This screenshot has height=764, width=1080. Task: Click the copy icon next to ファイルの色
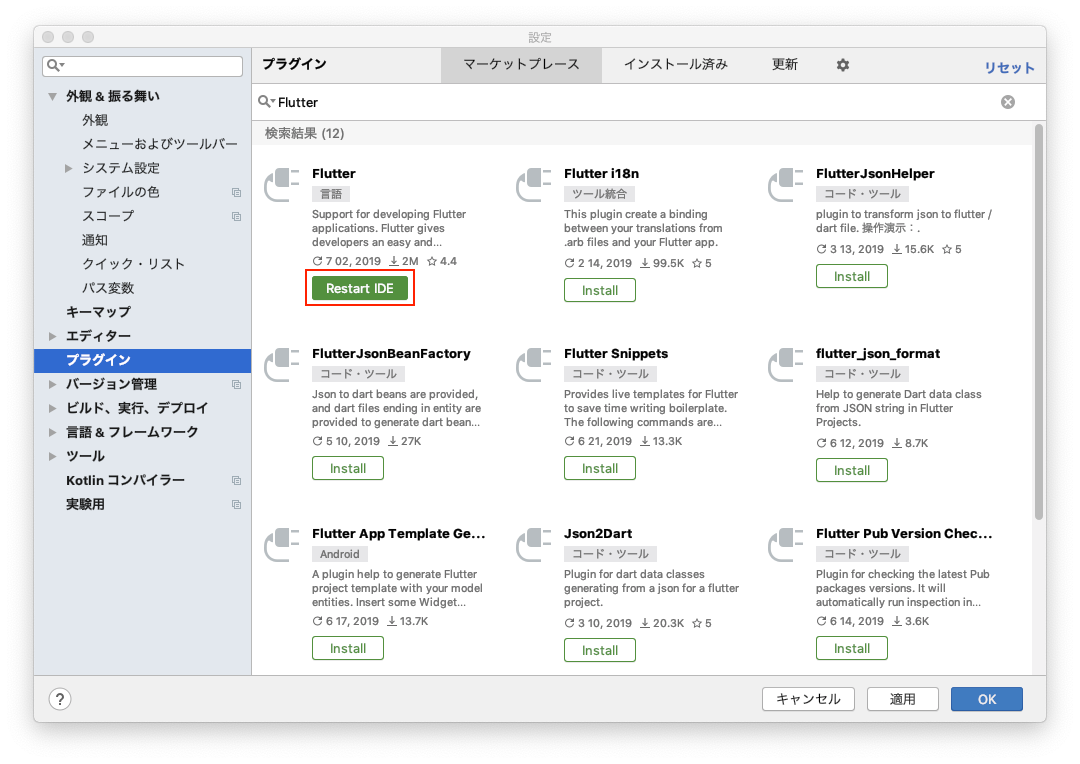click(x=236, y=192)
